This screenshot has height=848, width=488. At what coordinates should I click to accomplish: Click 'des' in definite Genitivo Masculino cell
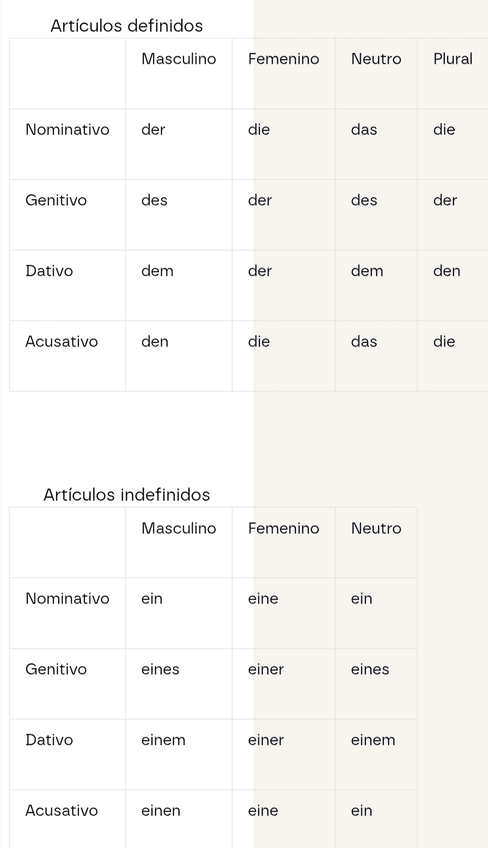[154, 200]
